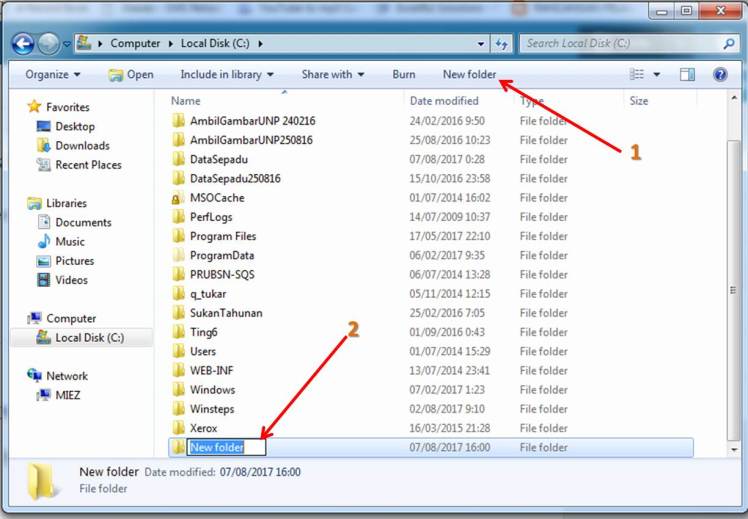Click the Change your view icon

637,75
